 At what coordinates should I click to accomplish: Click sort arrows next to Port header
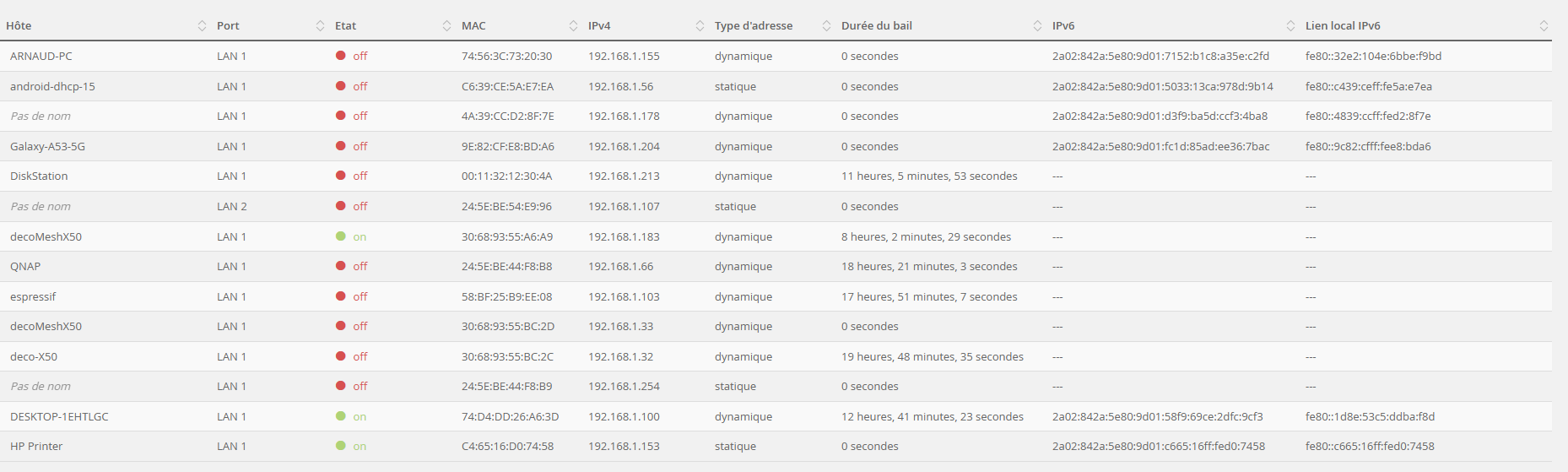click(x=320, y=26)
